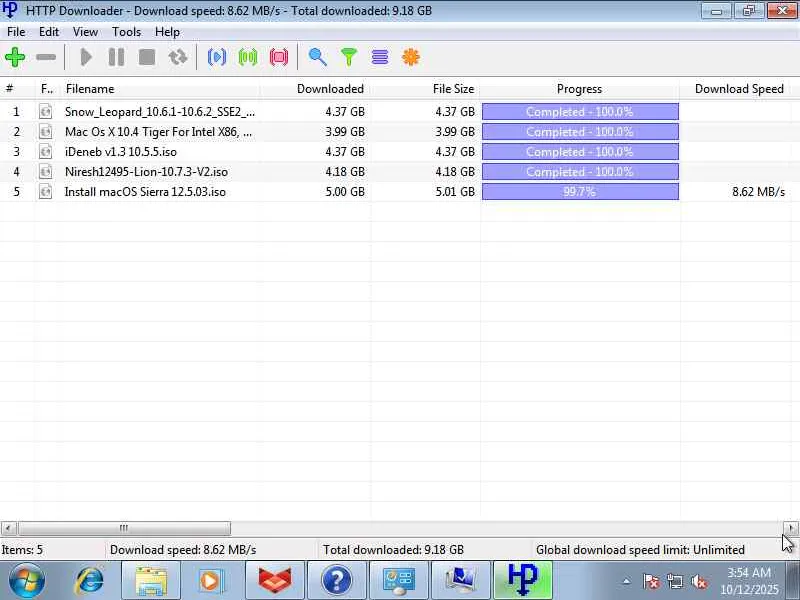Click the file icon beside Install macOS Sierra
The height and width of the screenshot is (600, 800).
pyautogui.click(x=45, y=192)
